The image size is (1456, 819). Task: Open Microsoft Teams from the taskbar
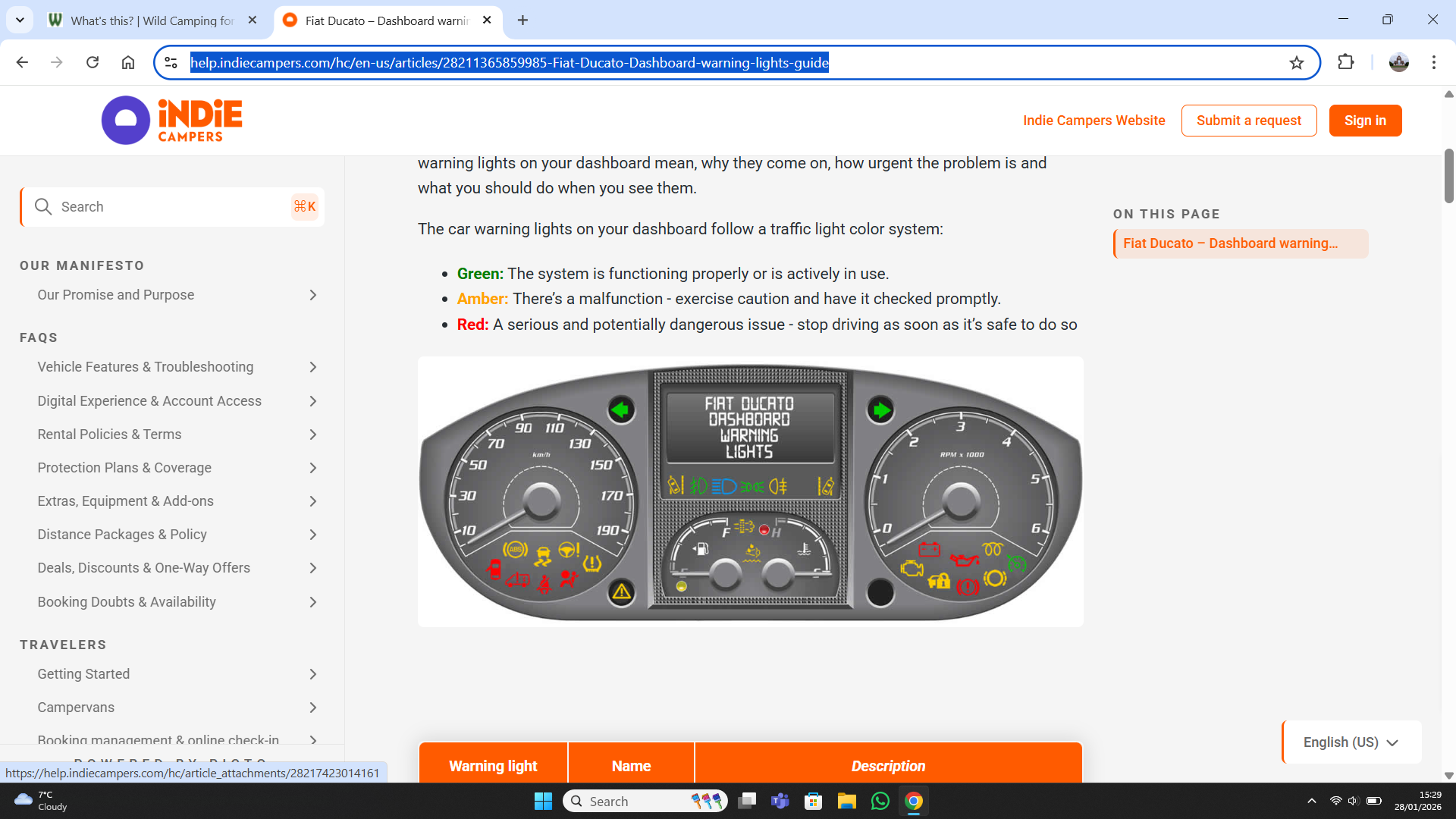coord(780,801)
